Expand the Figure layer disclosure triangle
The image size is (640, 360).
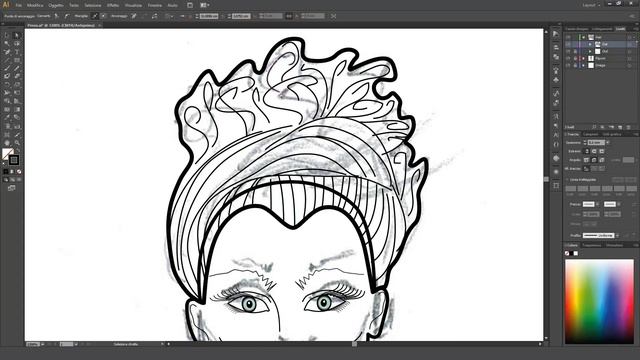(x=584, y=58)
